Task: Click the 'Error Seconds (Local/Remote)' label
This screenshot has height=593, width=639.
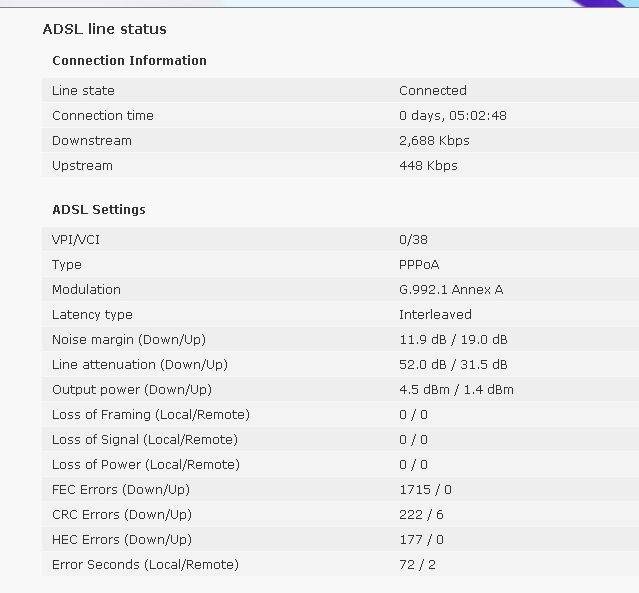Action: coord(145,565)
